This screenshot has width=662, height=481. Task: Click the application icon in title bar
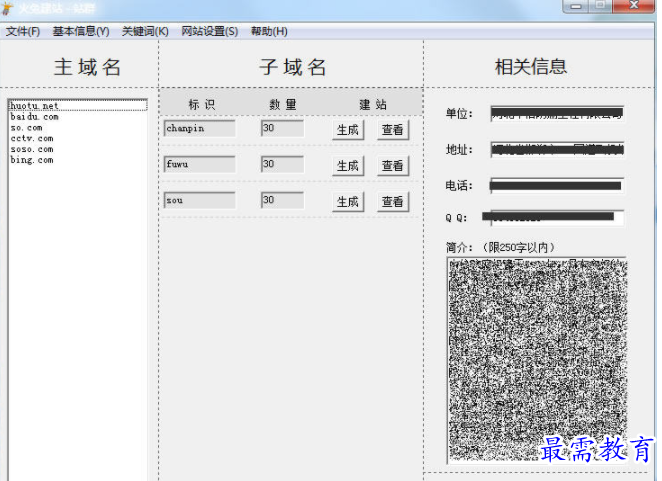click(7, 8)
